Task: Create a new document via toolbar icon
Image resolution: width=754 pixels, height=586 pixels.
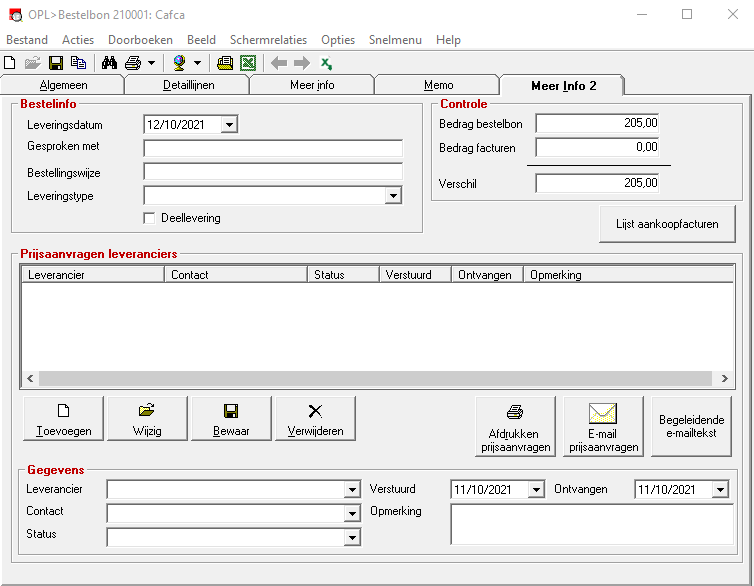Action: pyautogui.click(x=10, y=63)
